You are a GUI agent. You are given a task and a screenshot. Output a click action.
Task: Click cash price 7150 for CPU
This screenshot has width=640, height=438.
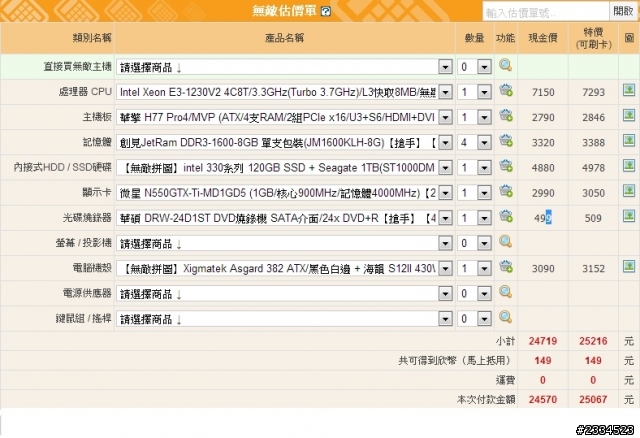[543, 92]
